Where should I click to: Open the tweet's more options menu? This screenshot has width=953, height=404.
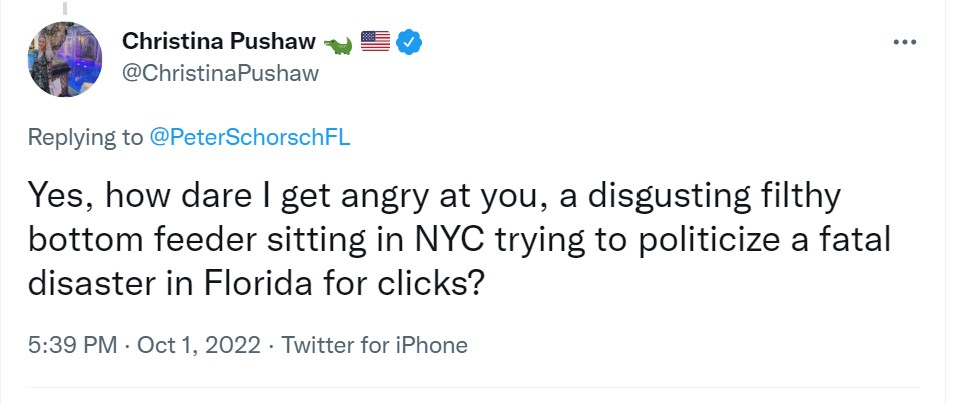pos(904,43)
